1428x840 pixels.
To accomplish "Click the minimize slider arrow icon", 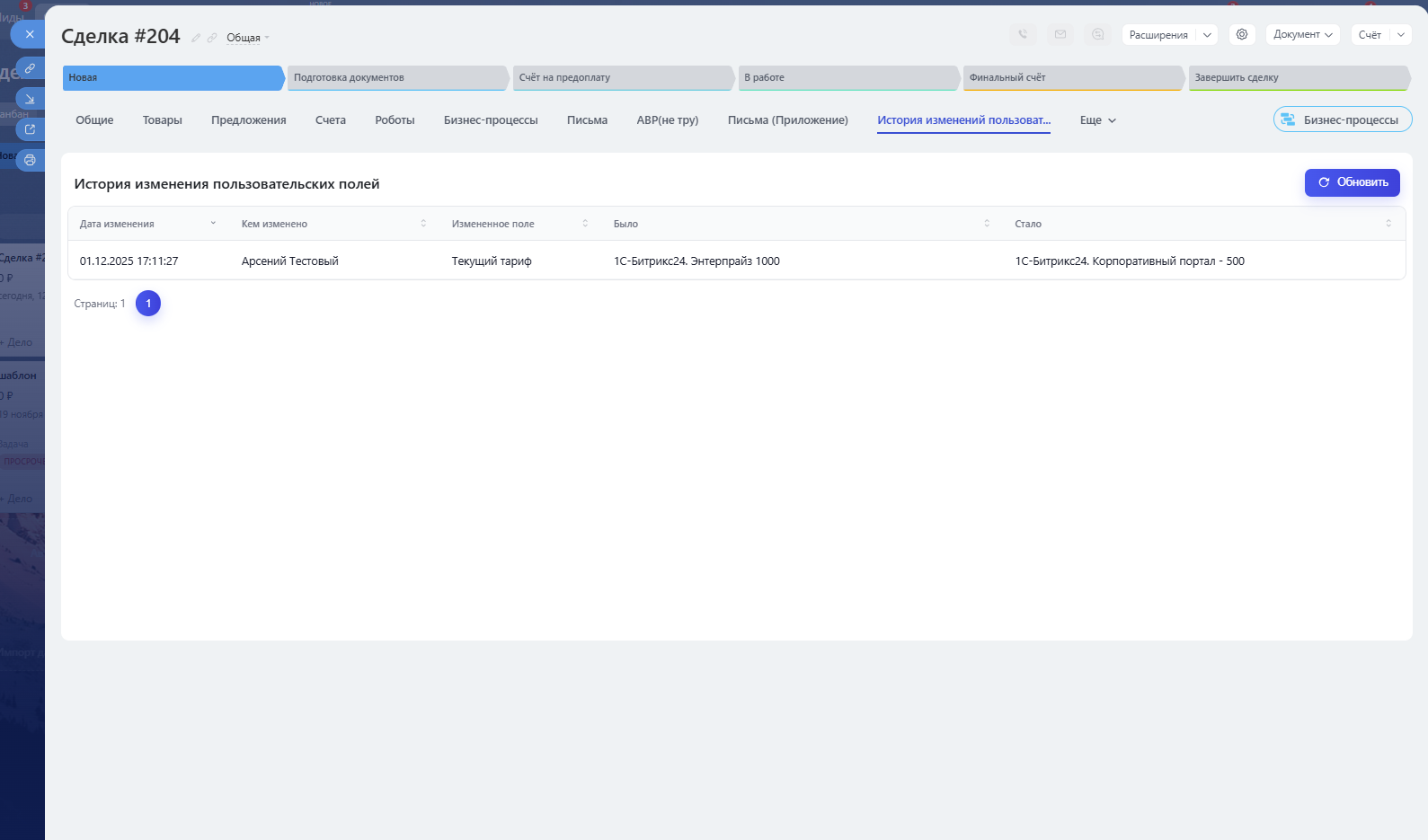I will click(30, 99).
